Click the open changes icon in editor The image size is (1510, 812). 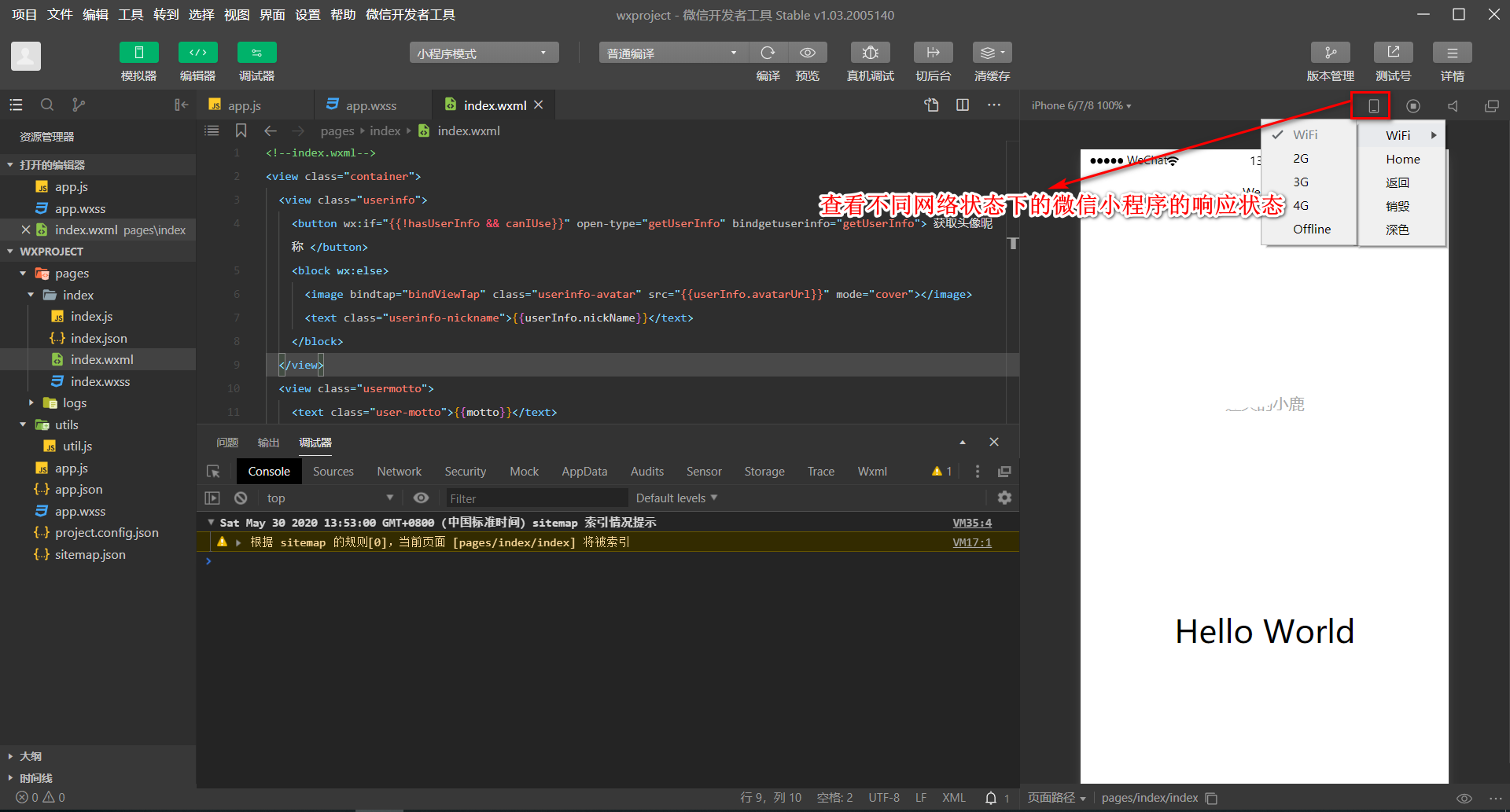[x=932, y=105]
